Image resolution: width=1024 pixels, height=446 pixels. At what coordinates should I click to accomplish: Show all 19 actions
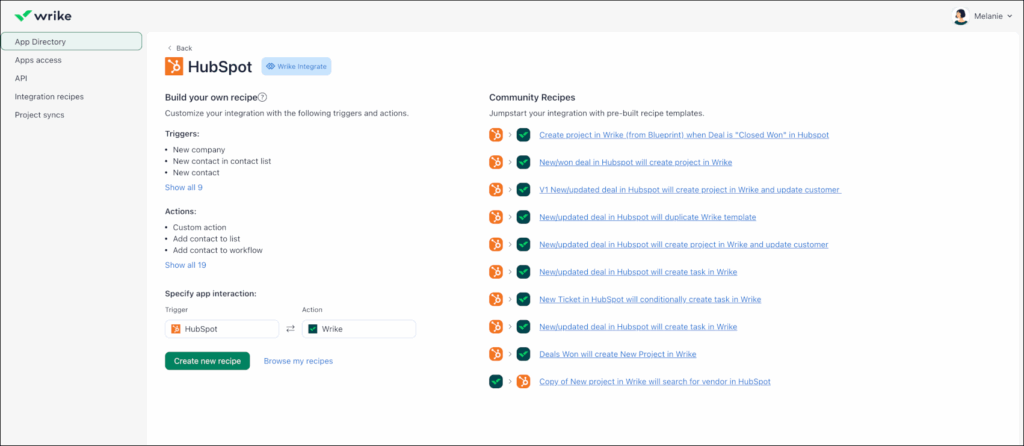[x=185, y=265]
